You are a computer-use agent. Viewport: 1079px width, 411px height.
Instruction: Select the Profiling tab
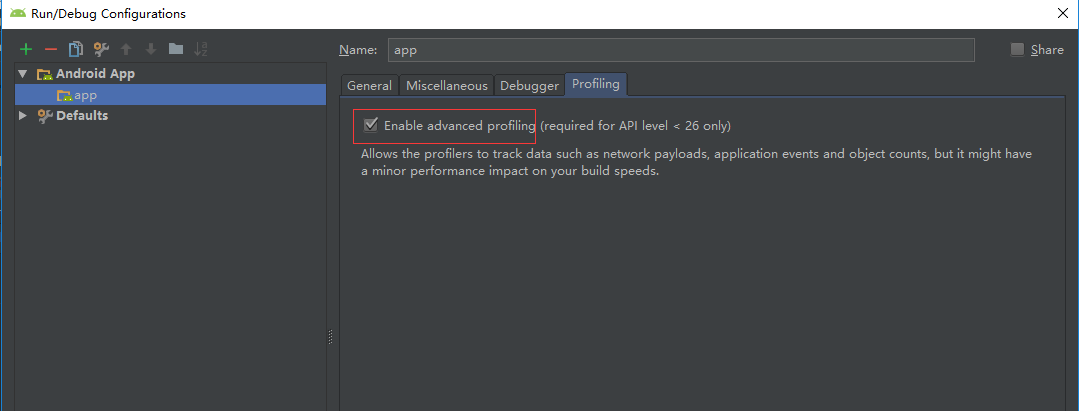coord(596,85)
